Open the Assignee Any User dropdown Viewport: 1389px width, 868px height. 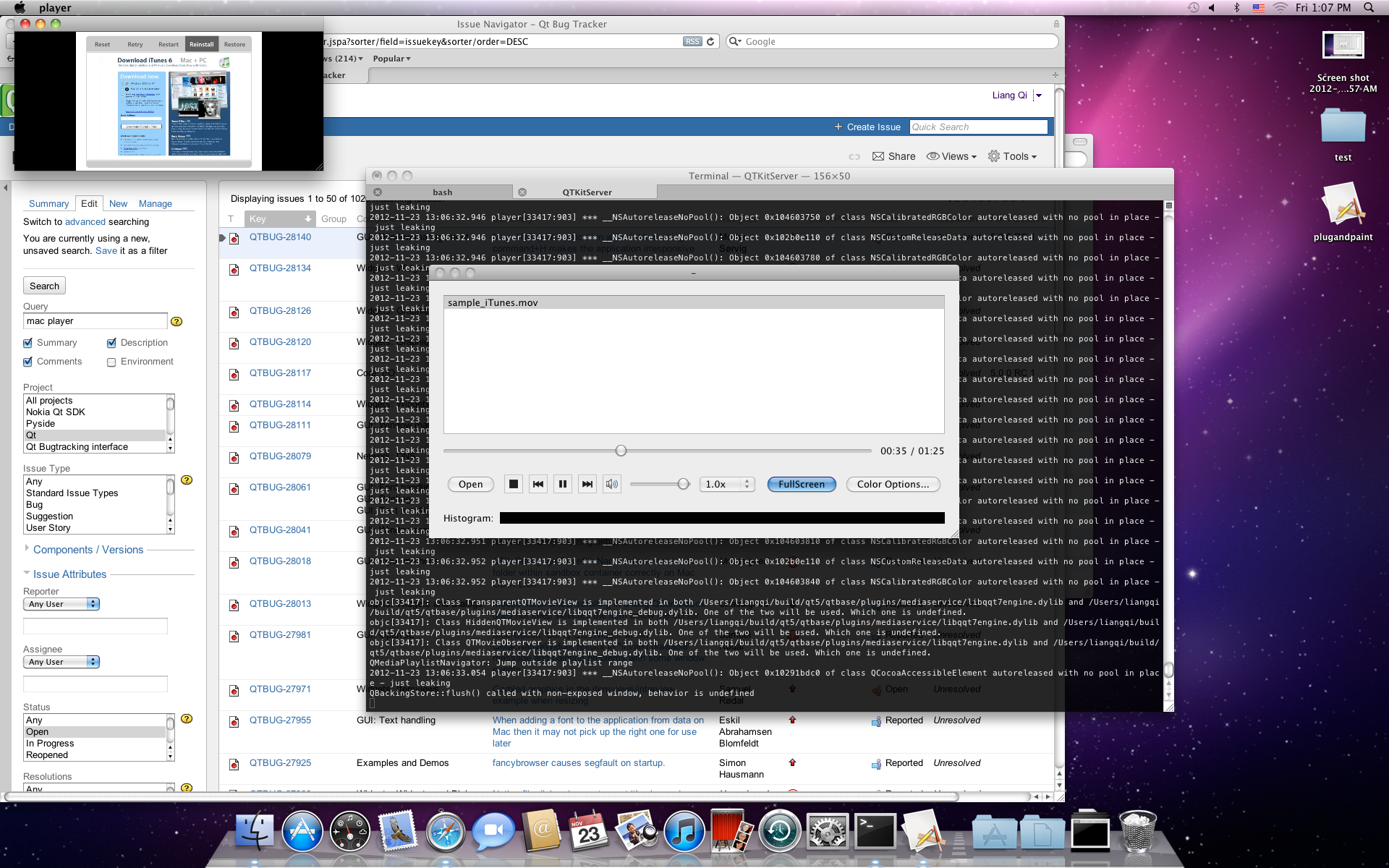coord(61,662)
